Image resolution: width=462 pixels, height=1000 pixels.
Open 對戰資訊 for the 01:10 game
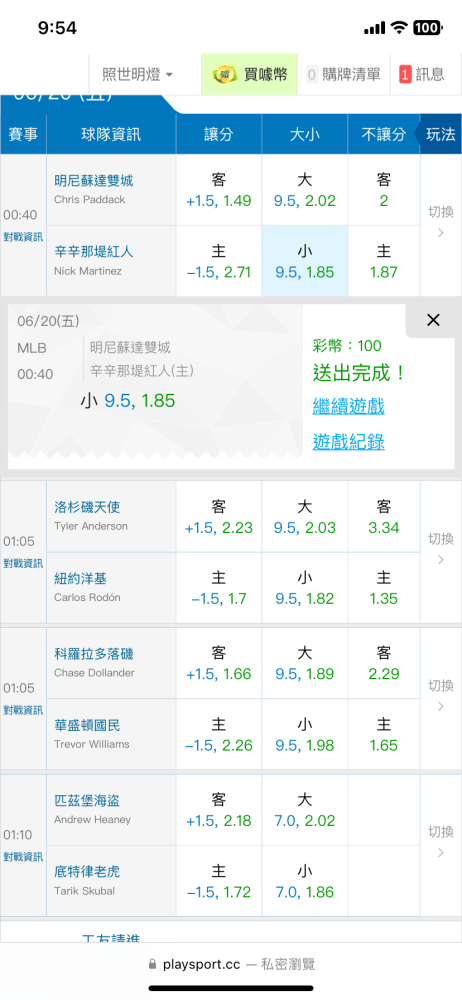click(24, 857)
